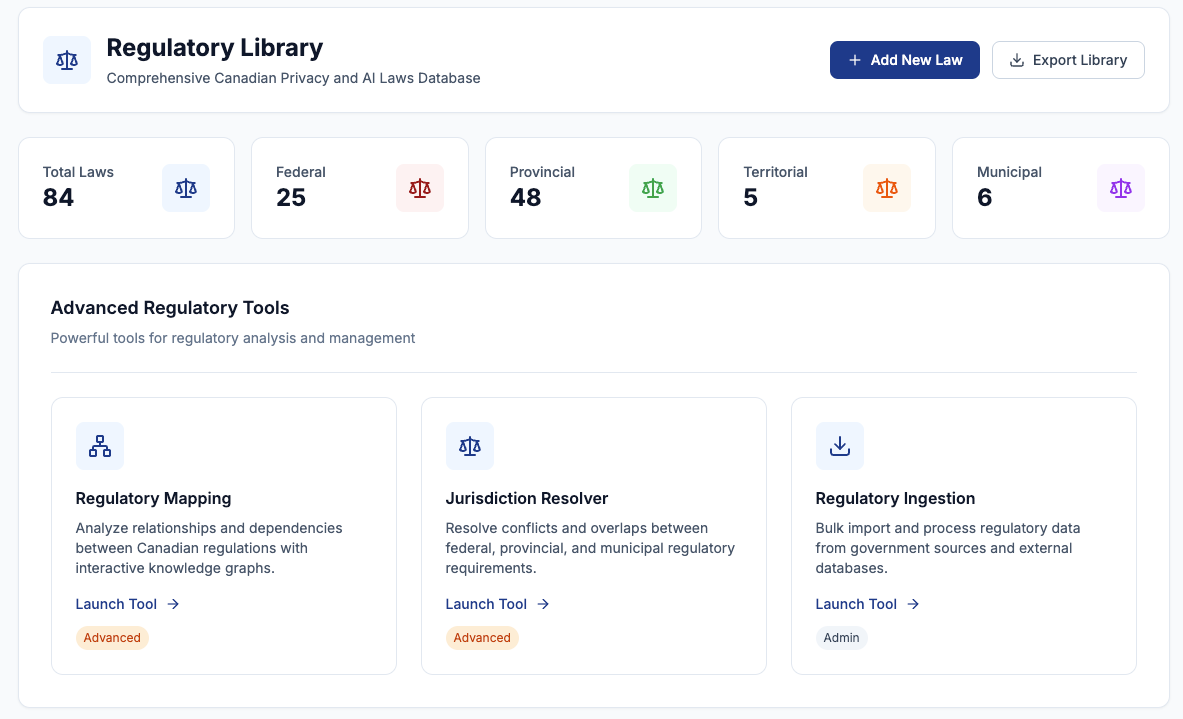The width and height of the screenshot is (1183, 719).
Task: Click the red scales icon in Federal card
Action: coord(420,188)
